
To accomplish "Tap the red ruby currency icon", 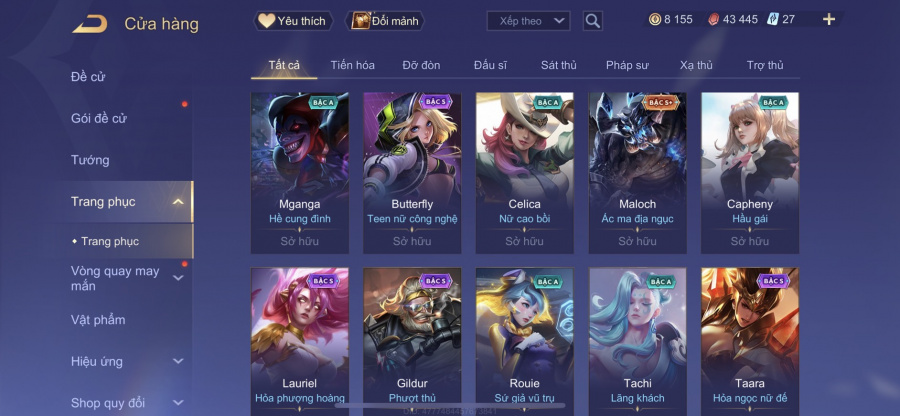I will 713,20.
